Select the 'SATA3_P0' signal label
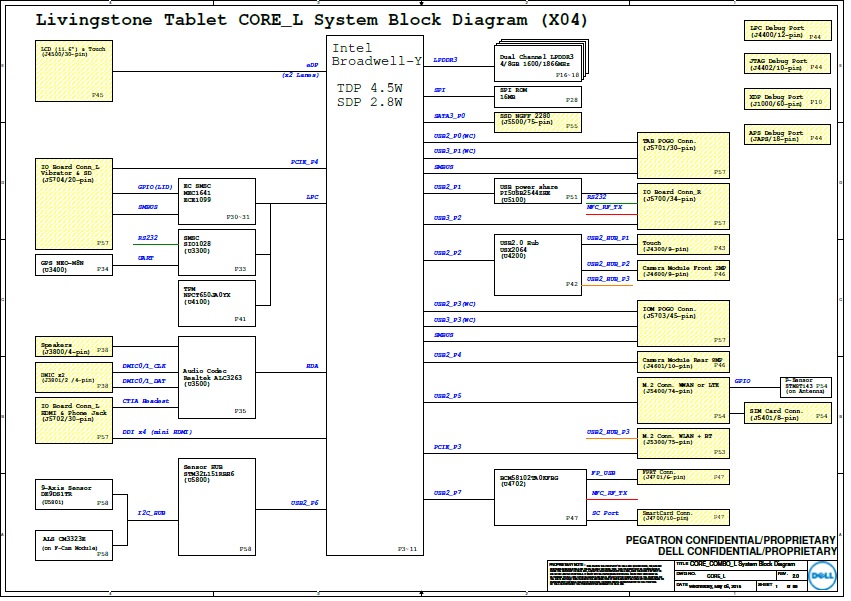The image size is (851, 601). (449, 116)
